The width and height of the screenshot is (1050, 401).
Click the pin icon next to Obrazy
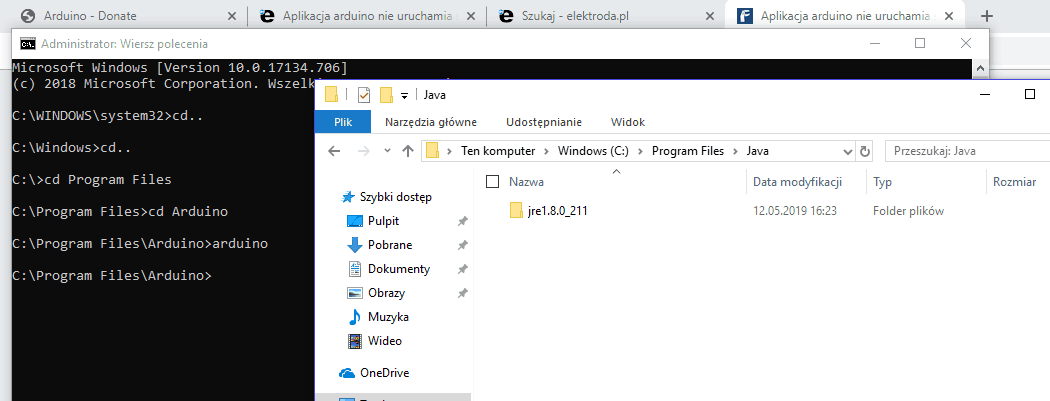point(462,293)
